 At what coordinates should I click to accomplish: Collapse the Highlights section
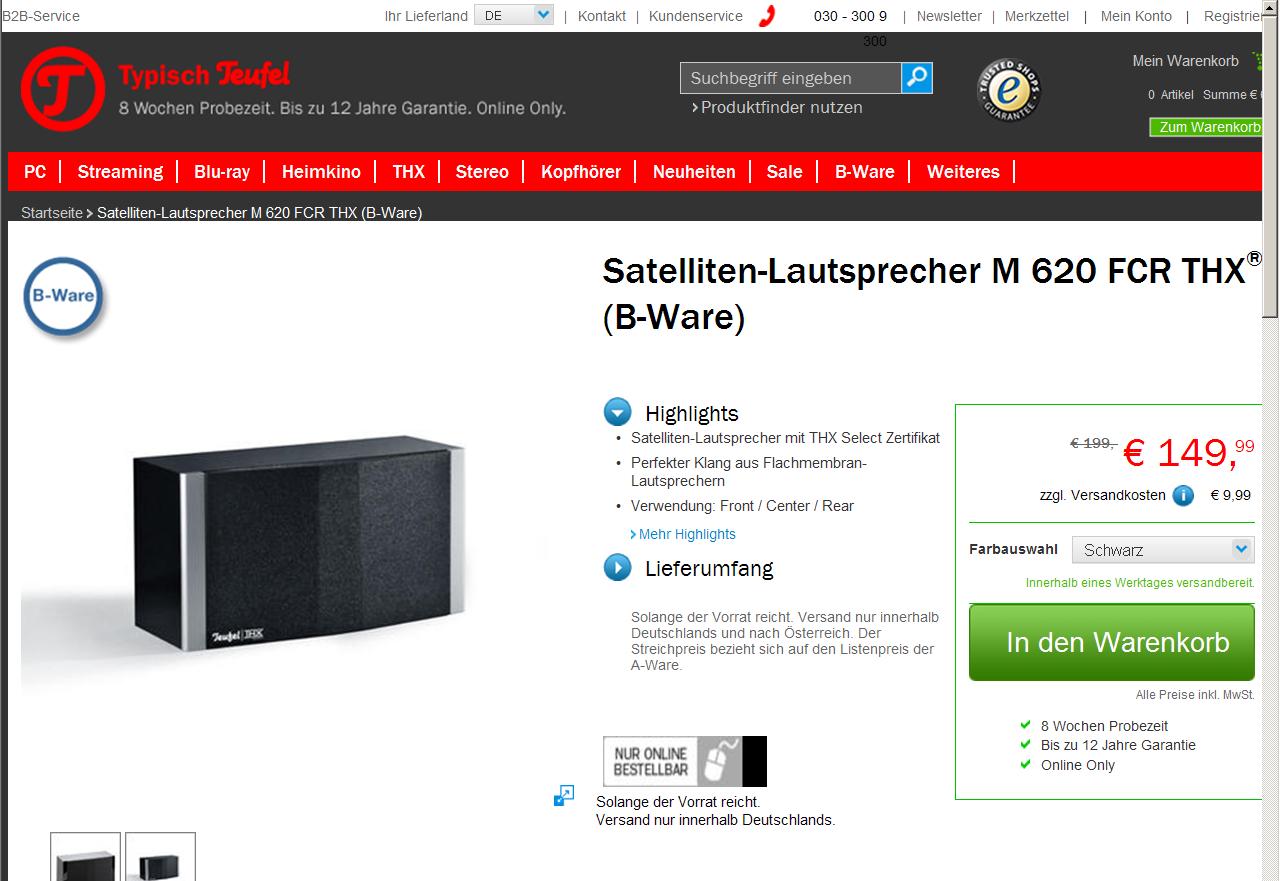(x=618, y=412)
